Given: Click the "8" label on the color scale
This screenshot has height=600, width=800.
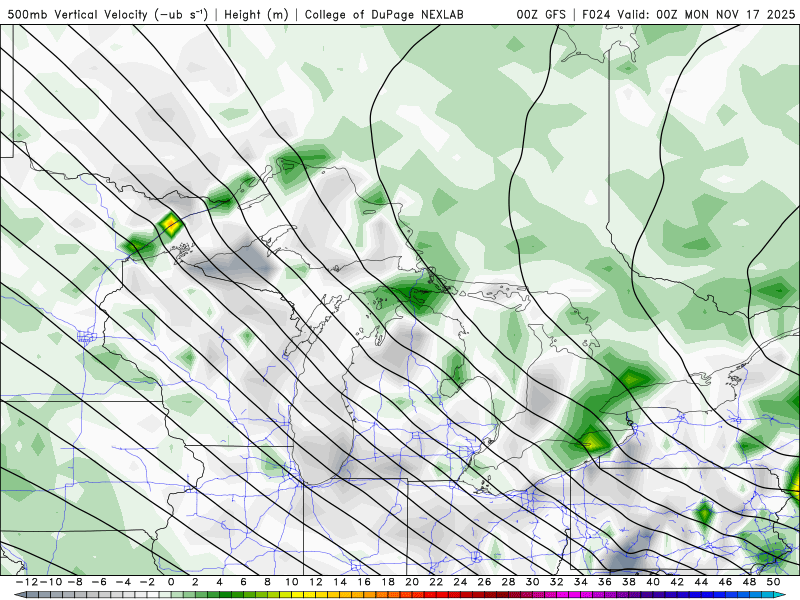Looking at the screenshot, I should click(x=267, y=582).
